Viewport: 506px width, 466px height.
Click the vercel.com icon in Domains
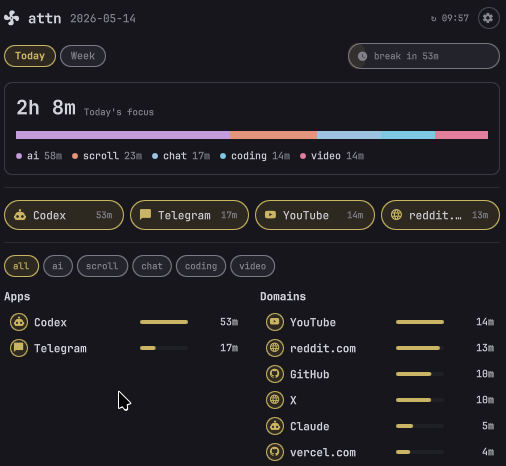[275, 452]
